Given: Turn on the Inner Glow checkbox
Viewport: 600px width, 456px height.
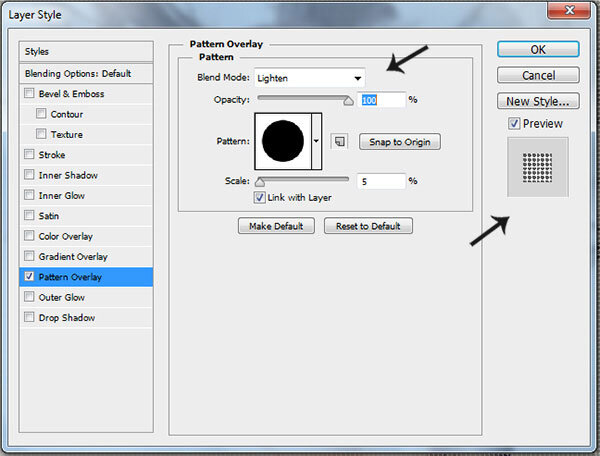Looking at the screenshot, I should 29,195.
